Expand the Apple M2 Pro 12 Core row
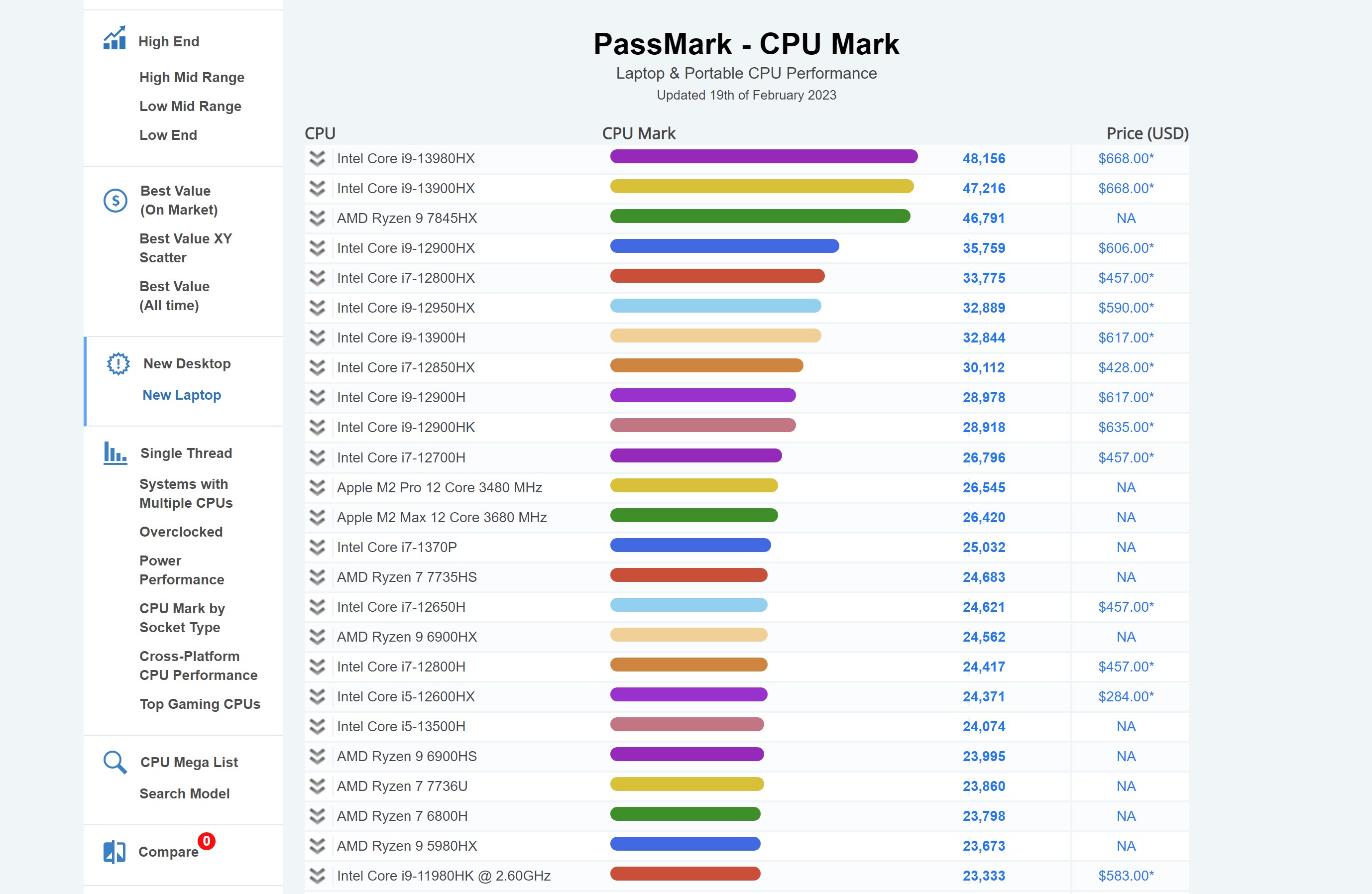Viewport: 1372px width, 894px height. 317,488
